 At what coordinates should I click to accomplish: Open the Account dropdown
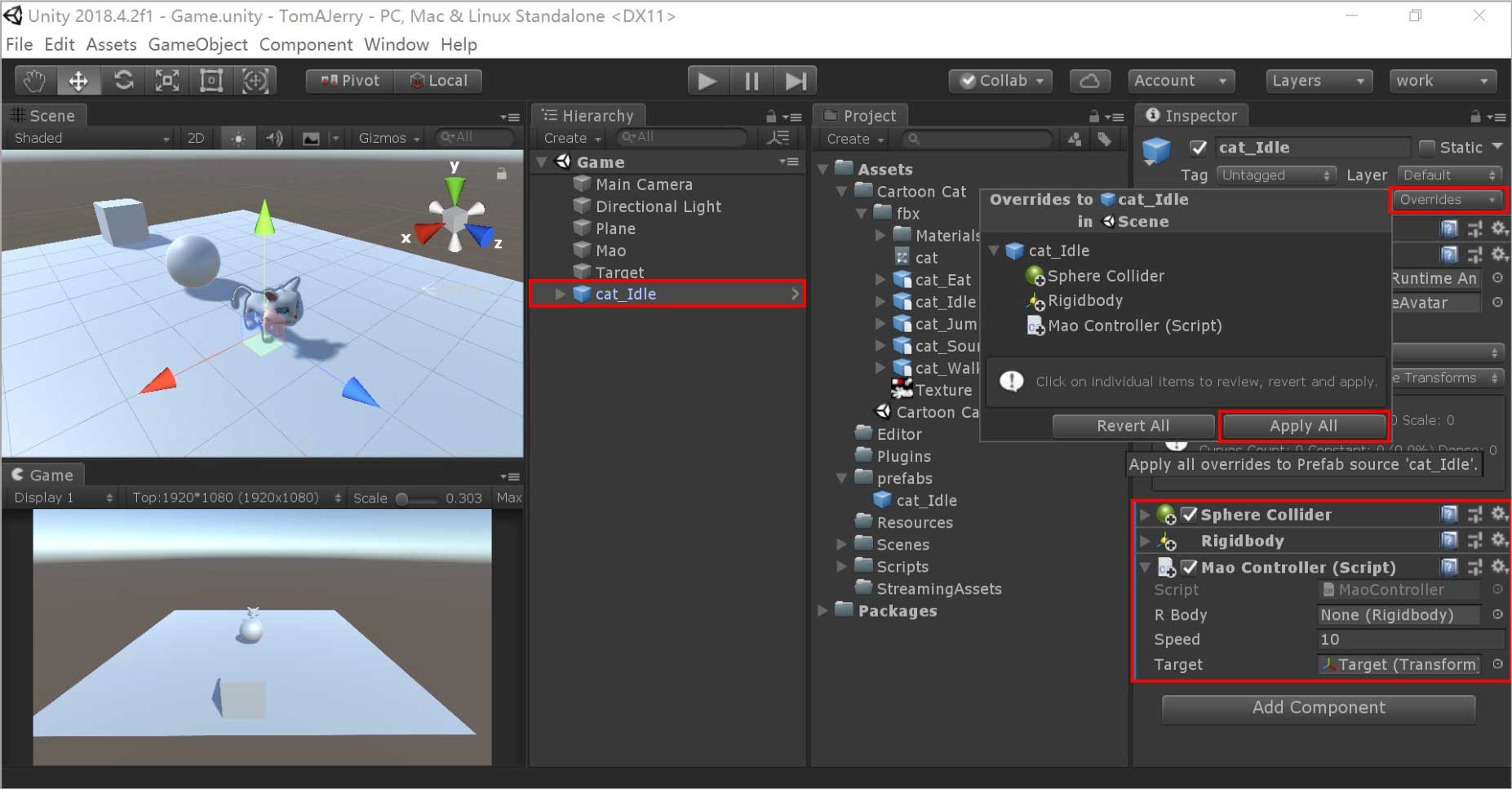click(x=1181, y=81)
